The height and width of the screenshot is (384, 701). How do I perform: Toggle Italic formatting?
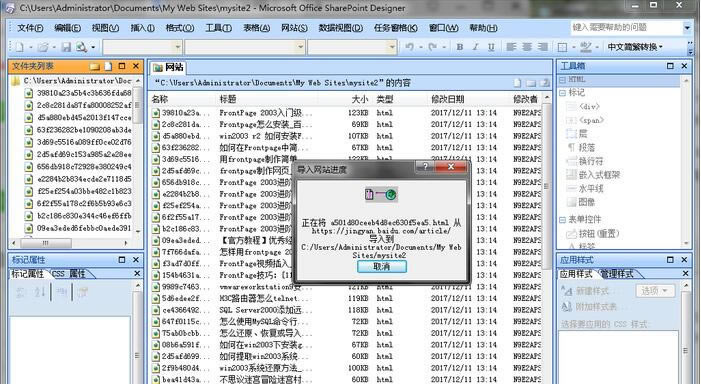pos(475,47)
